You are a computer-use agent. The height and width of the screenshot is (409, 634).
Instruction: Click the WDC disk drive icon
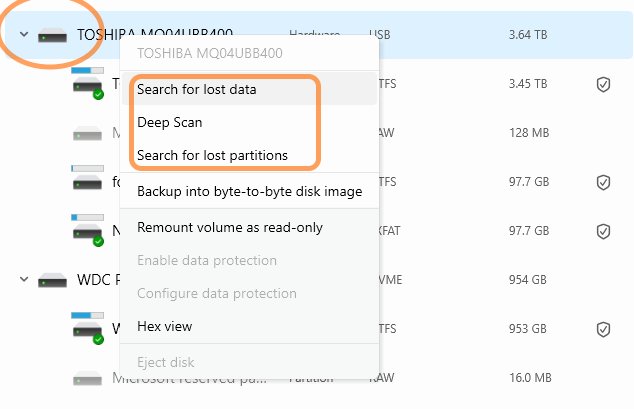coord(54,279)
